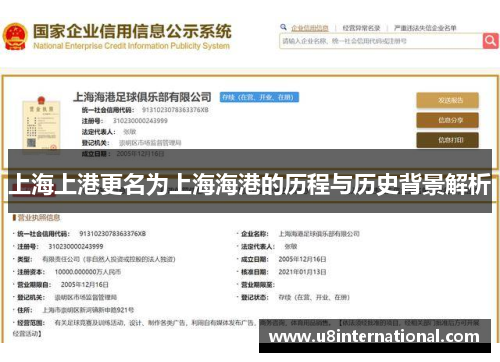Click the blue 存续 status badge
The image size is (500, 362).
point(259,97)
